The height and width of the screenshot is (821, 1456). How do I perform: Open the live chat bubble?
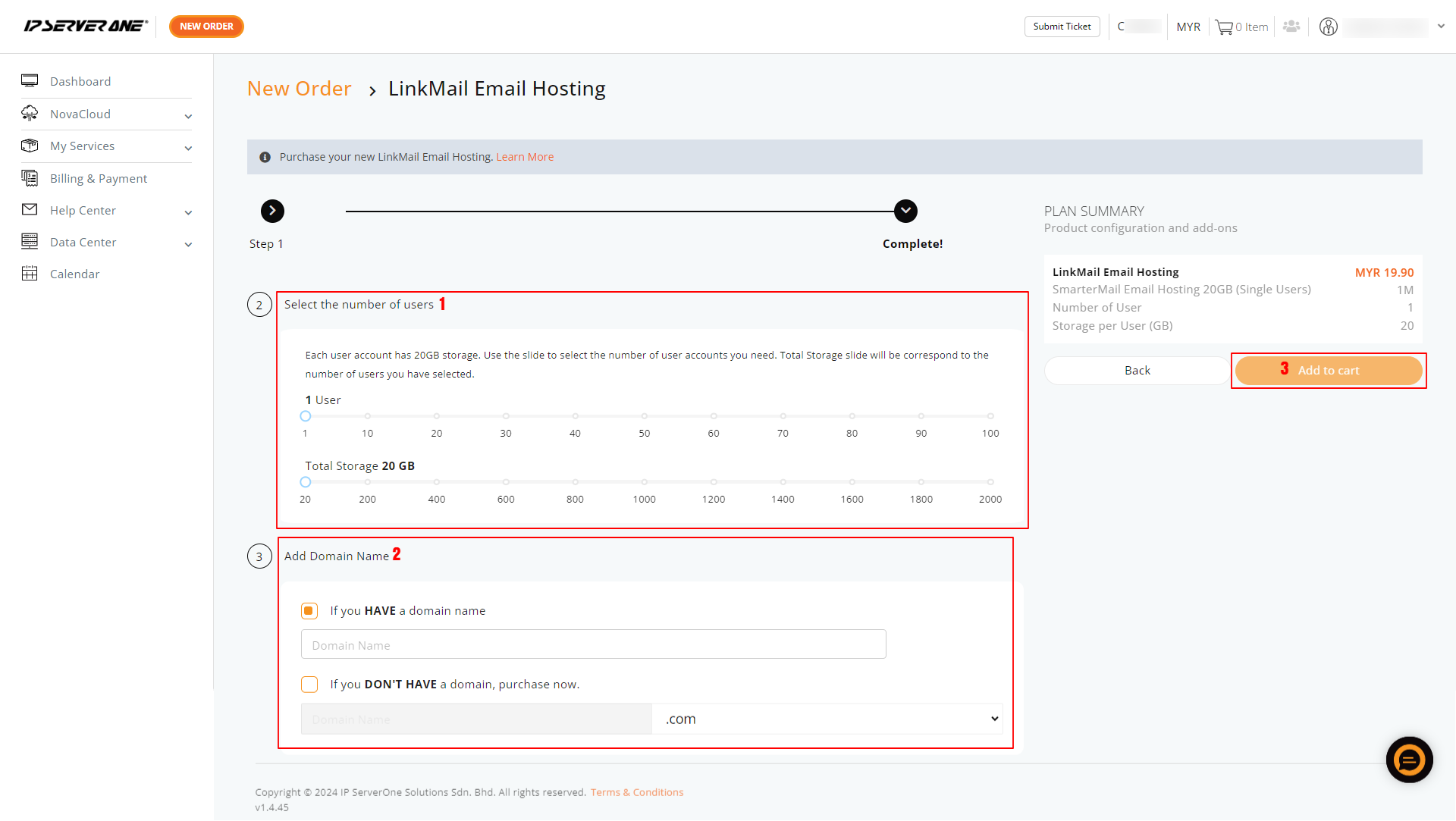(x=1409, y=760)
